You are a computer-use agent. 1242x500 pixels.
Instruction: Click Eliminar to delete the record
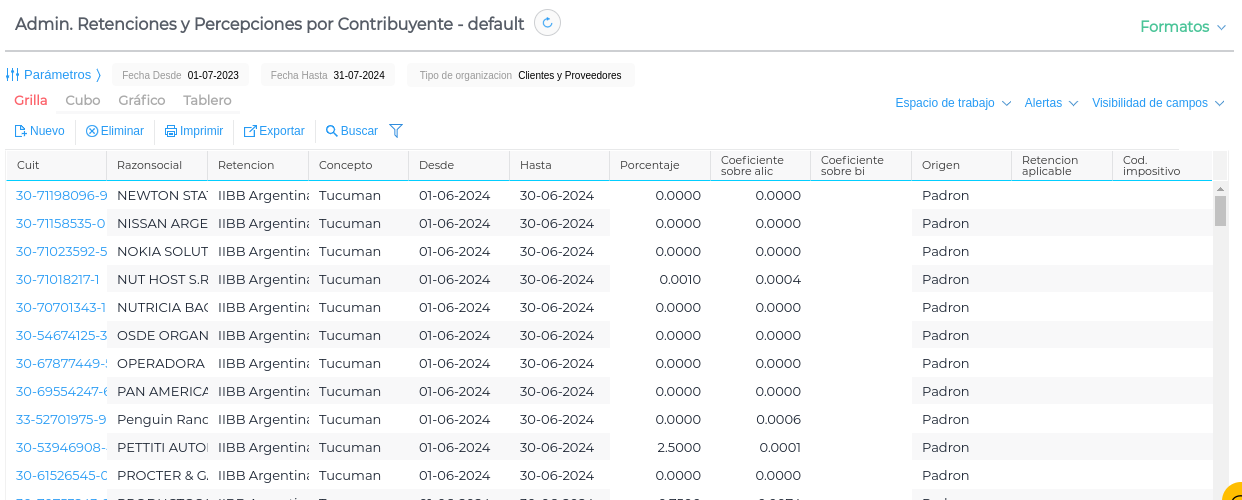115,131
